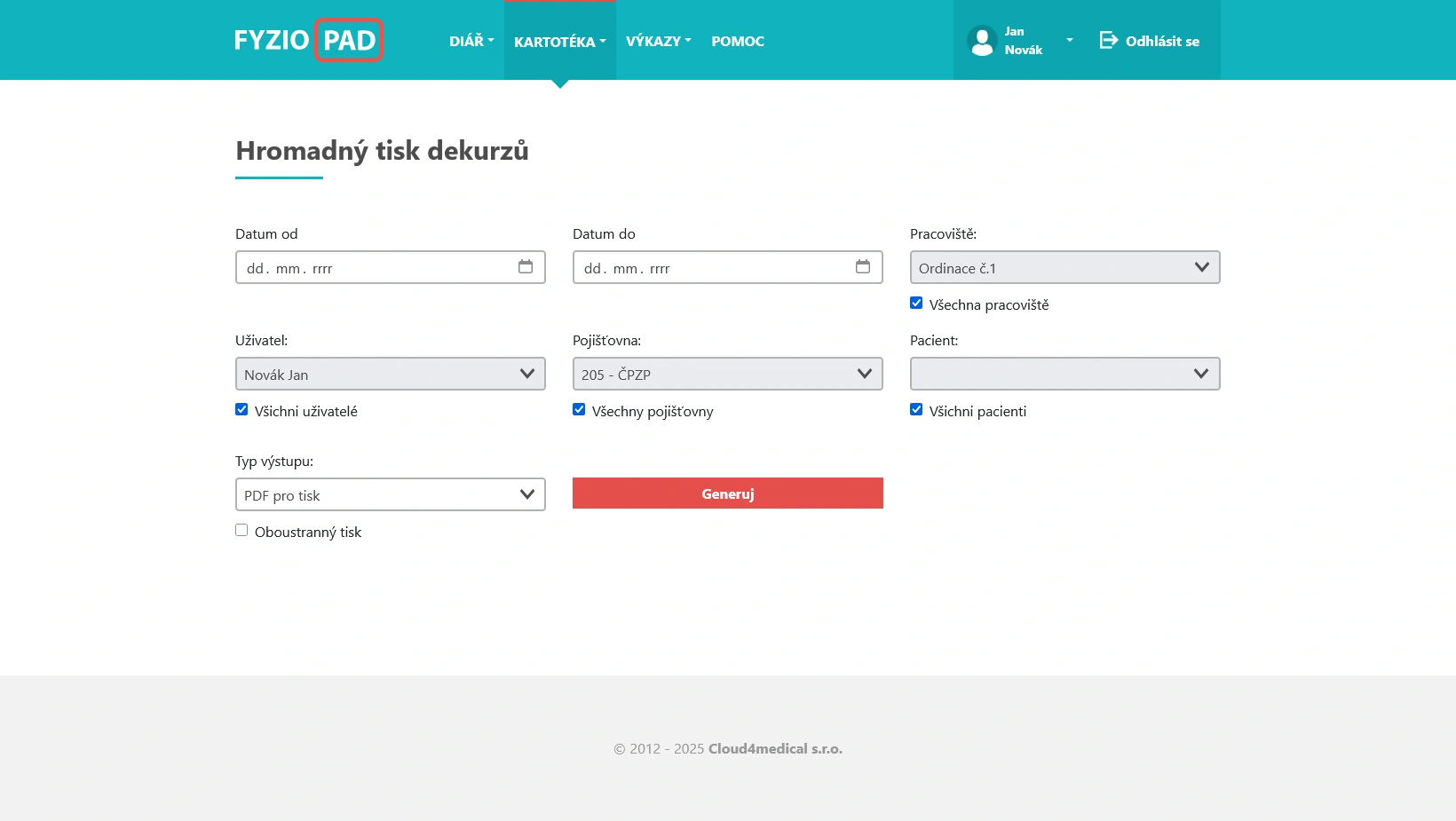Open the empty Pacient dropdown

click(1064, 374)
